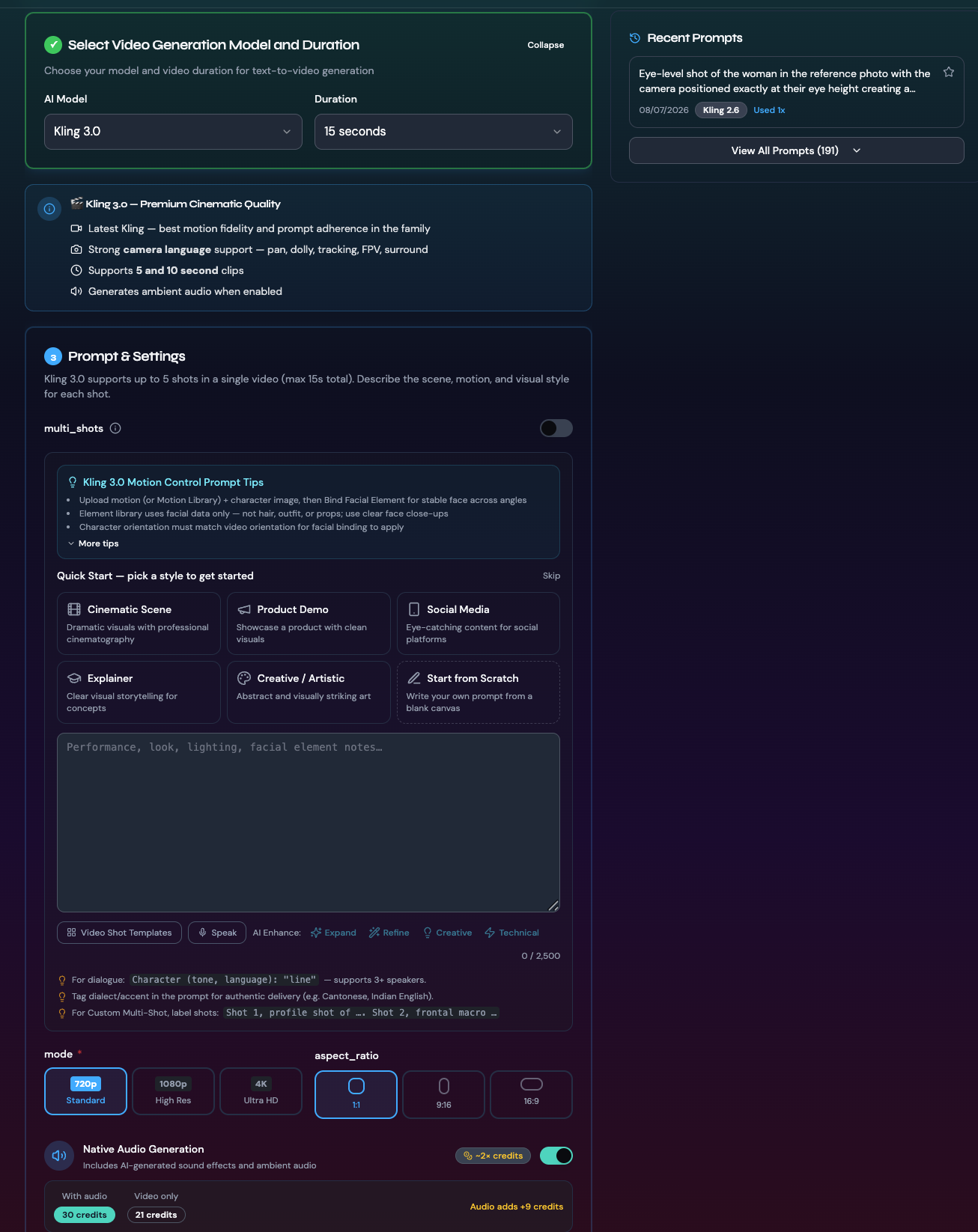The width and height of the screenshot is (978, 1232).
Task: Click the Refine AI enhance label
Action: [396, 933]
